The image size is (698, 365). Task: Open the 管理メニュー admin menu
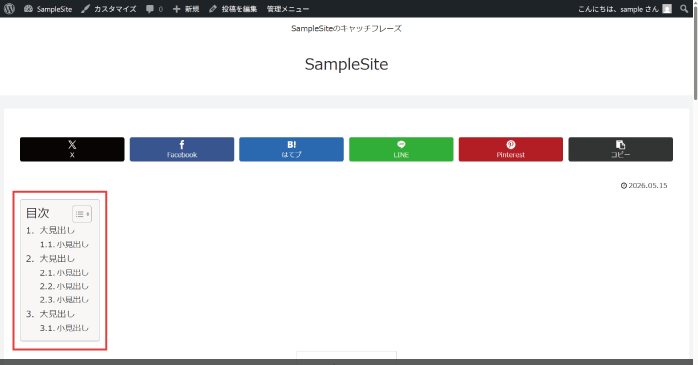(288, 9)
